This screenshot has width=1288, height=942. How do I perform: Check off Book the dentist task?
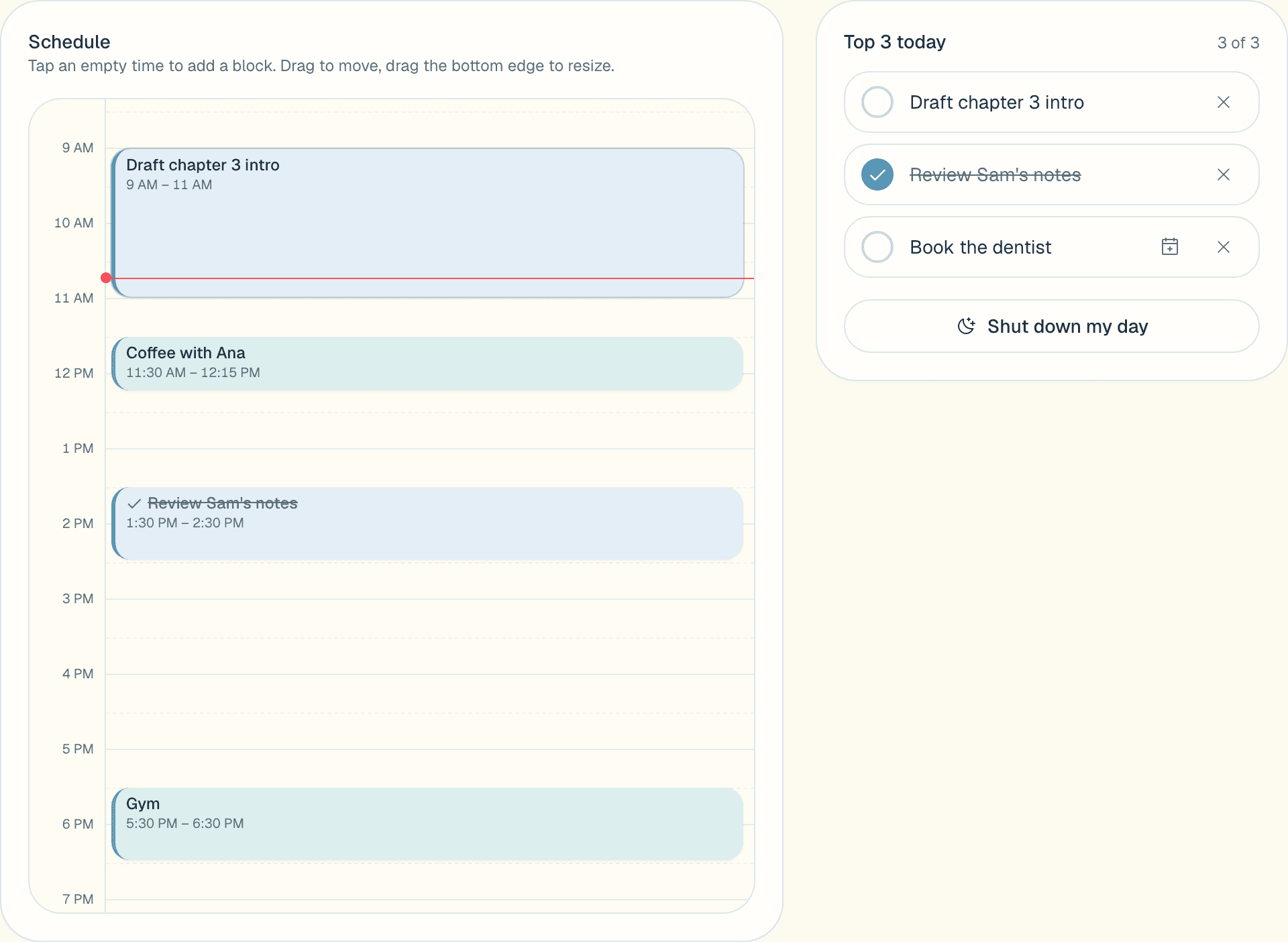coord(877,247)
